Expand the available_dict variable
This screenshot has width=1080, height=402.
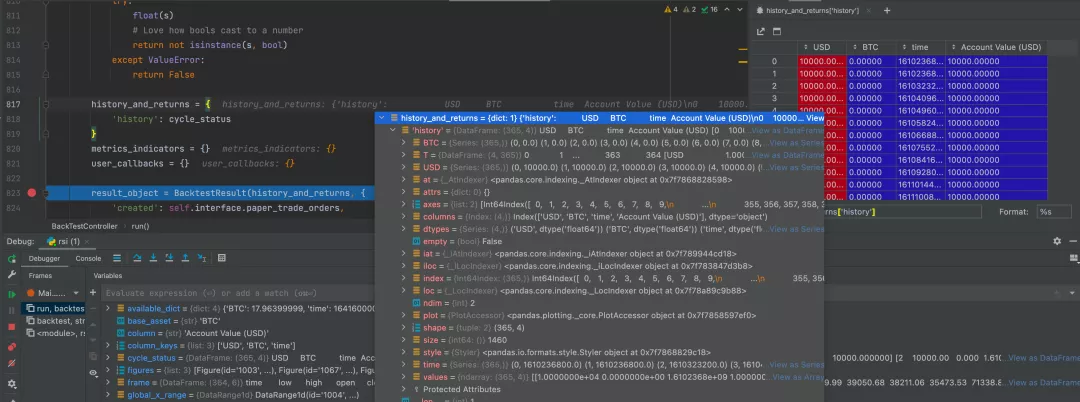(x=108, y=308)
